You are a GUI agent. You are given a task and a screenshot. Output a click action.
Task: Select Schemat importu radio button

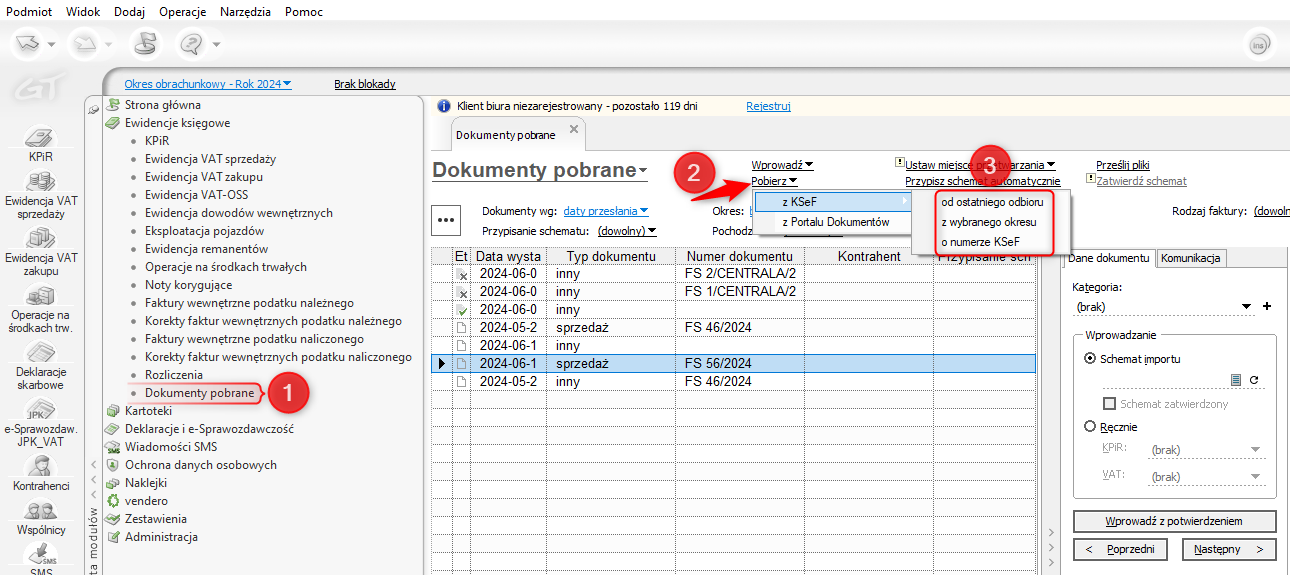click(x=1090, y=359)
